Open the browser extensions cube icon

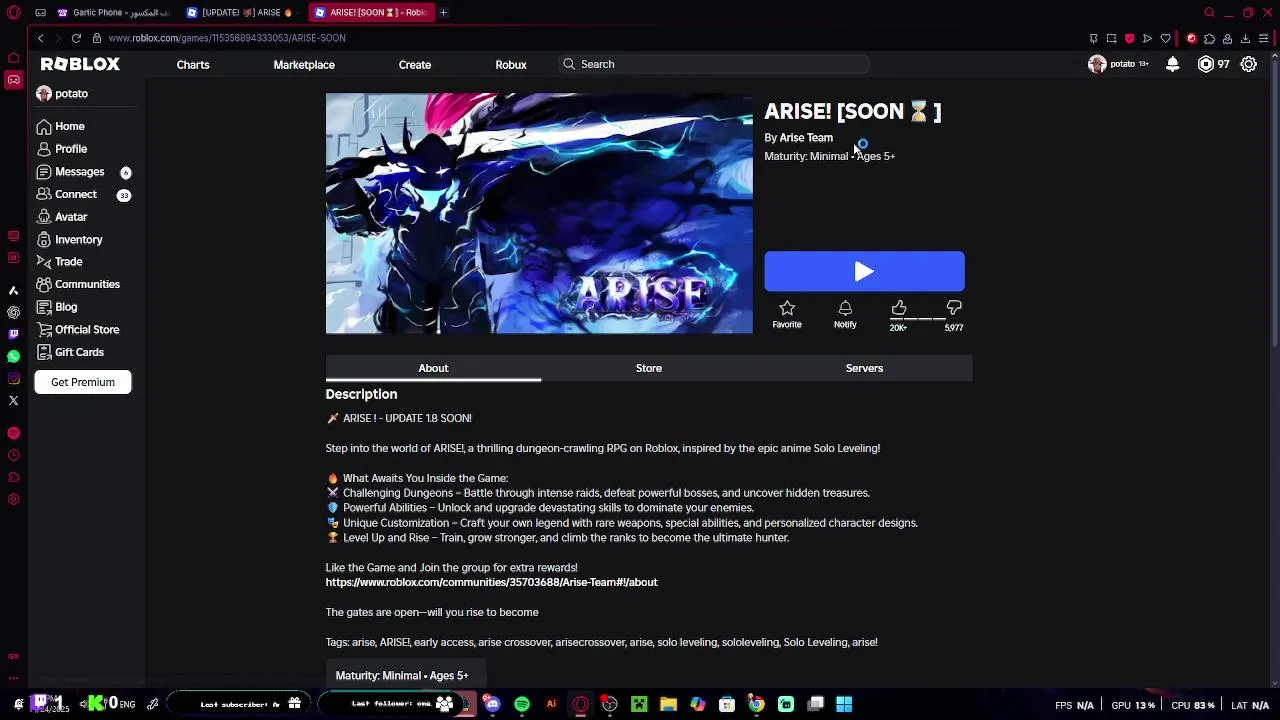point(1209,38)
